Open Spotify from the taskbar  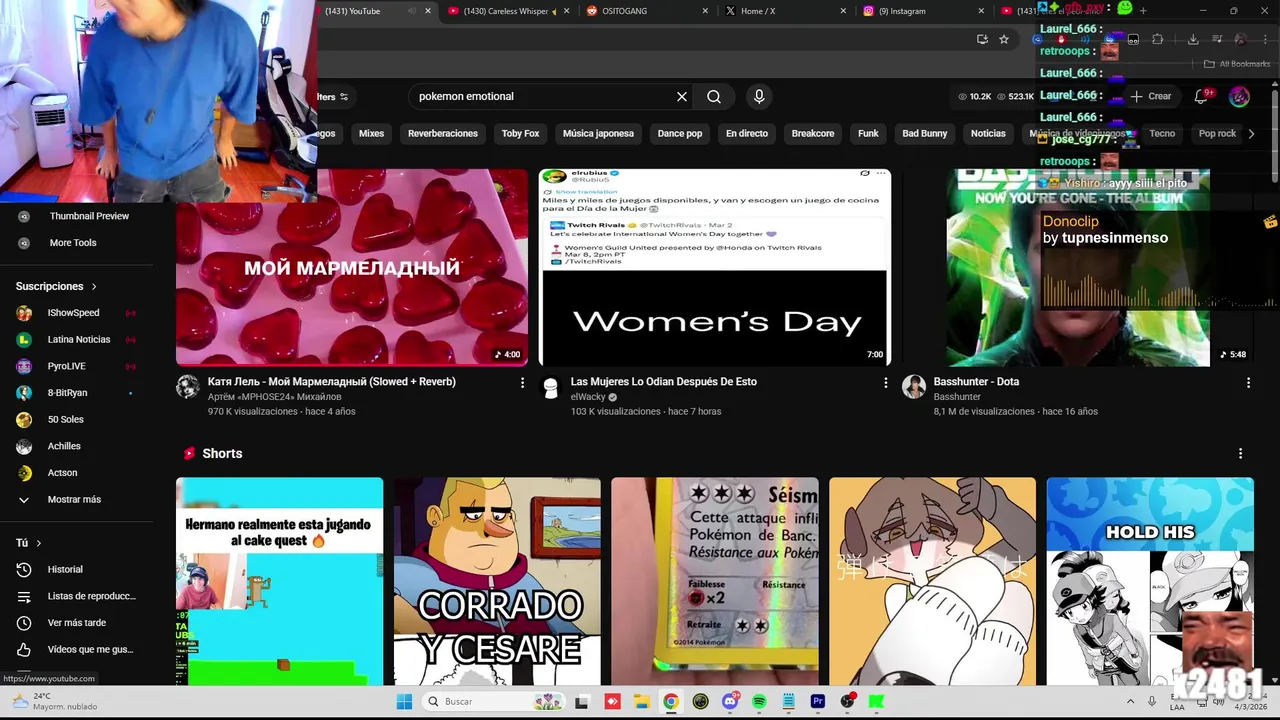759,702
